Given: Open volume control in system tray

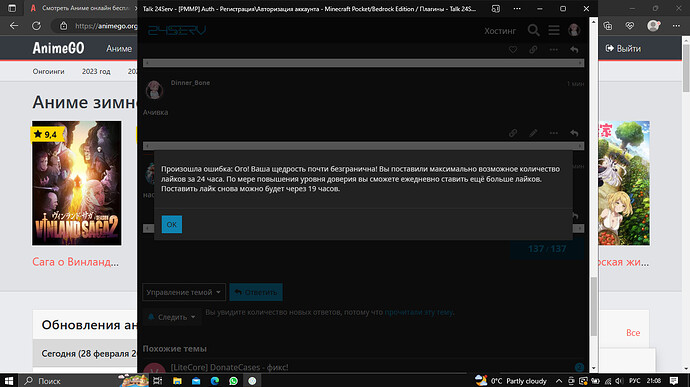Looking at the screenshot, I should point(619,381).
